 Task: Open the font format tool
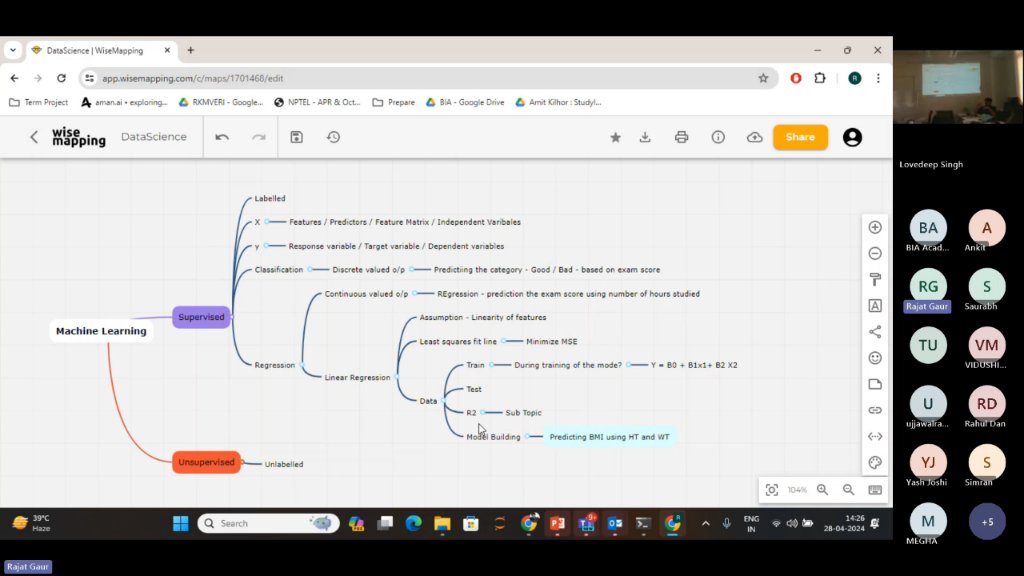(x=875, y=306)
